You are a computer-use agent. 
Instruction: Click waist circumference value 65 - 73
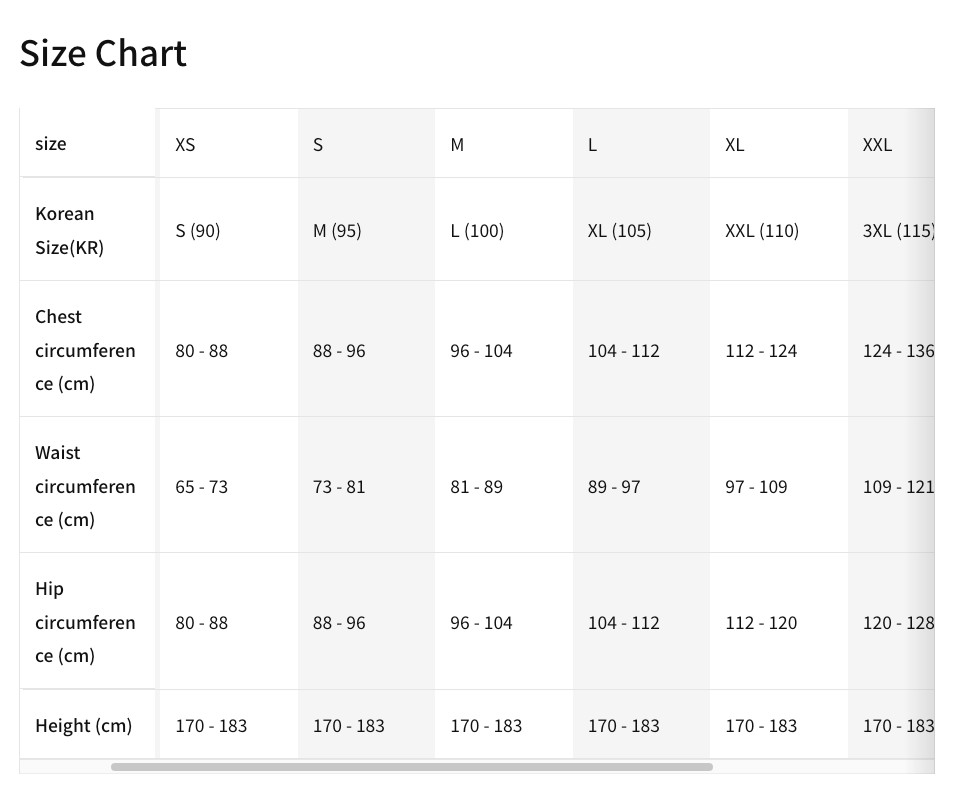pyautogui.click(x=201, y=487)
